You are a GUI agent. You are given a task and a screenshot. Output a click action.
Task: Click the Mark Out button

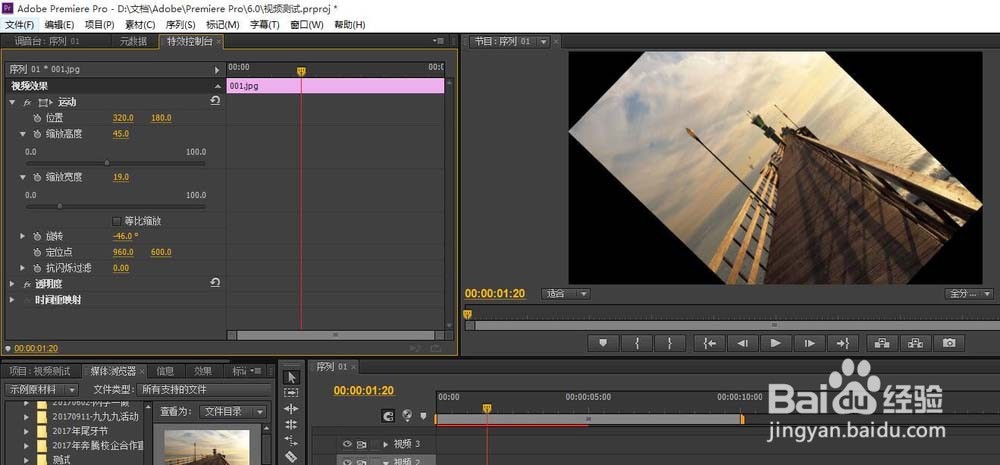click(670, 343)
